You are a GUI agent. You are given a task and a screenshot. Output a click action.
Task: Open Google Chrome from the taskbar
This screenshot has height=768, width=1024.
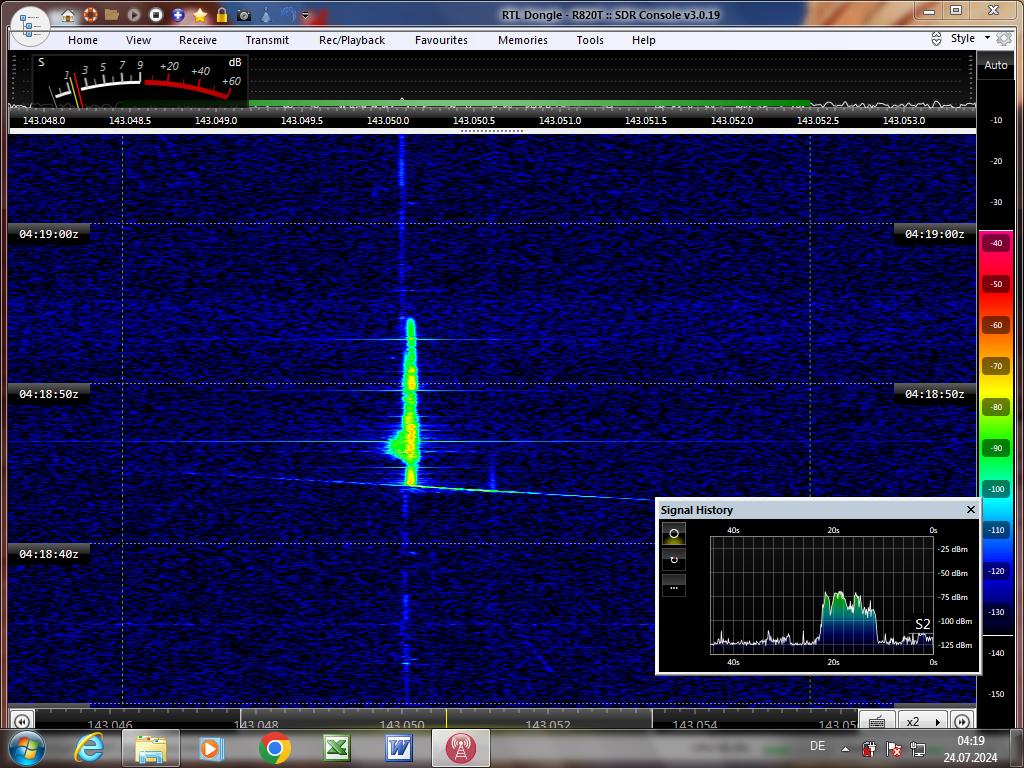point(275,748)
